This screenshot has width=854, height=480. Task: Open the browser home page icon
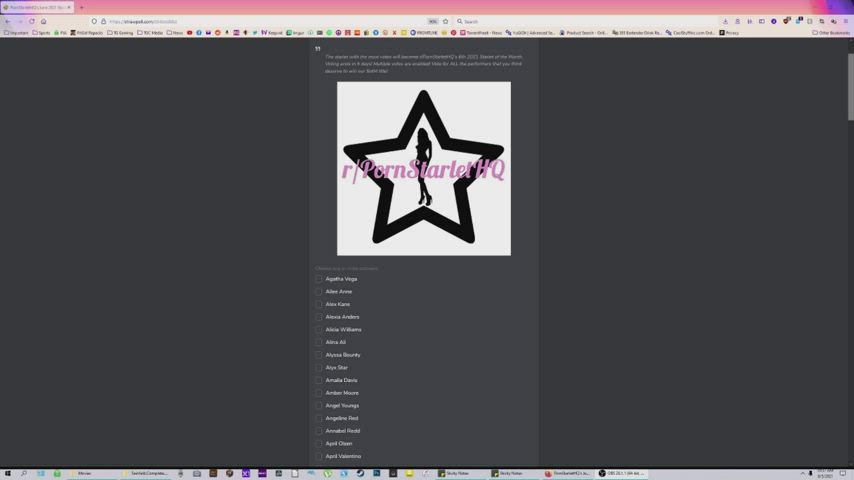tap(44, 21)
